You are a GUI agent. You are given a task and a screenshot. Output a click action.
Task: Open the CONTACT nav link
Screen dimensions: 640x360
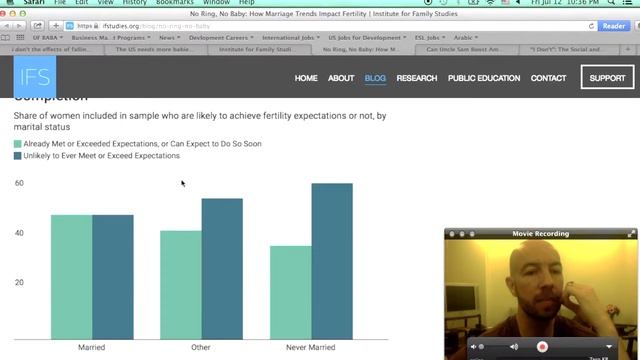[548, 78]
